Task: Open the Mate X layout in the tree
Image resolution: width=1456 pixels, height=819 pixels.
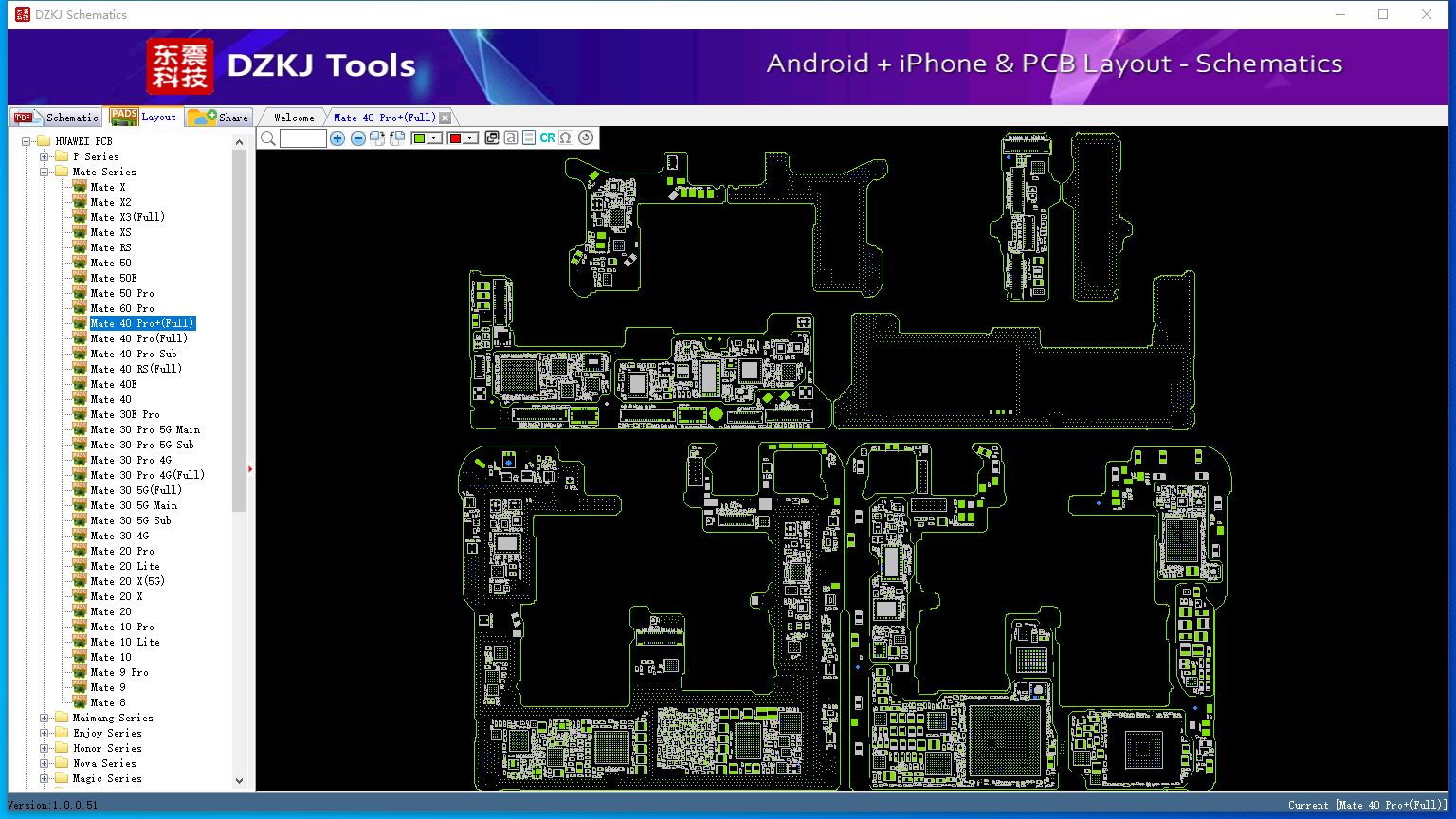Action: click(x=108, y=187)
